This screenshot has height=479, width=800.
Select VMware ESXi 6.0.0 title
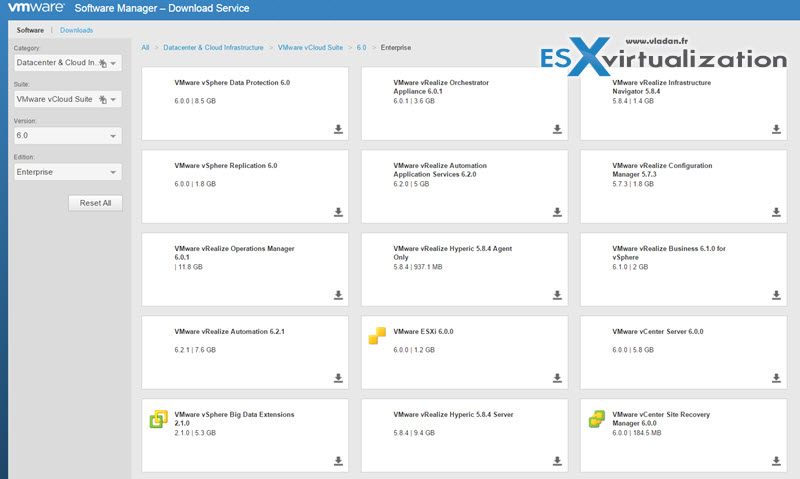423,332
